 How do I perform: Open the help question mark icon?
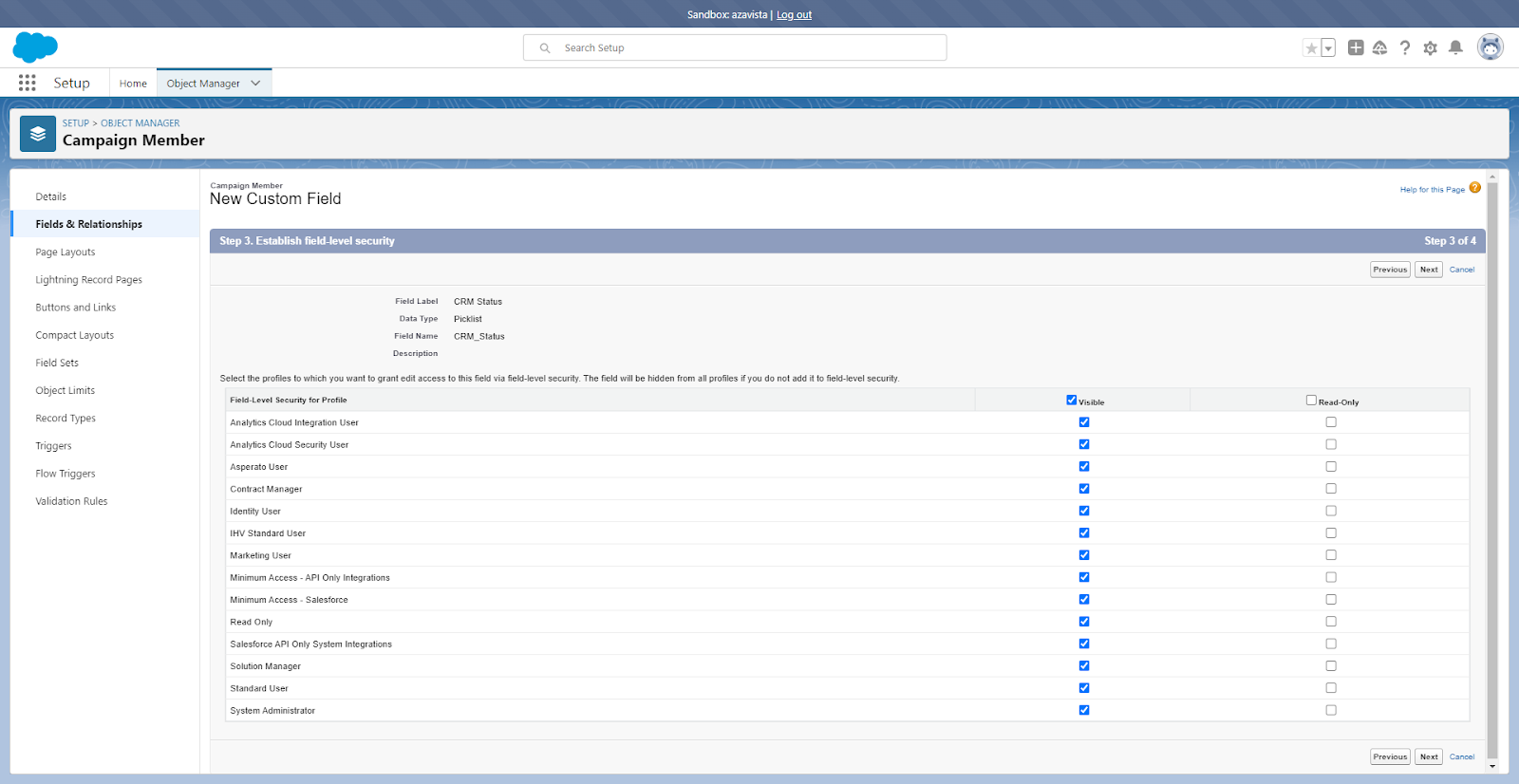(x=1405, y=47)
